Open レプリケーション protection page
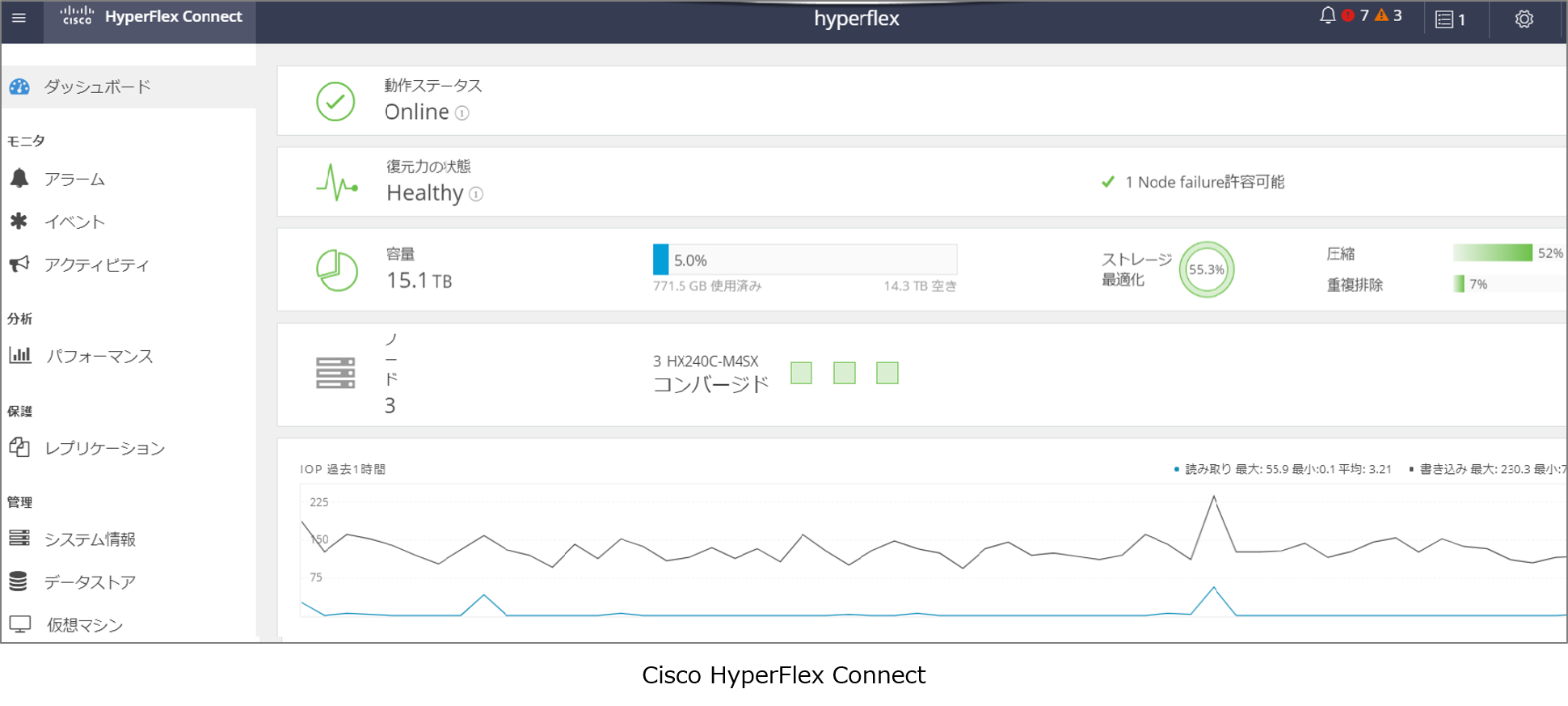1568x706 pixels. pyautogui.click(x=105, y=449)
